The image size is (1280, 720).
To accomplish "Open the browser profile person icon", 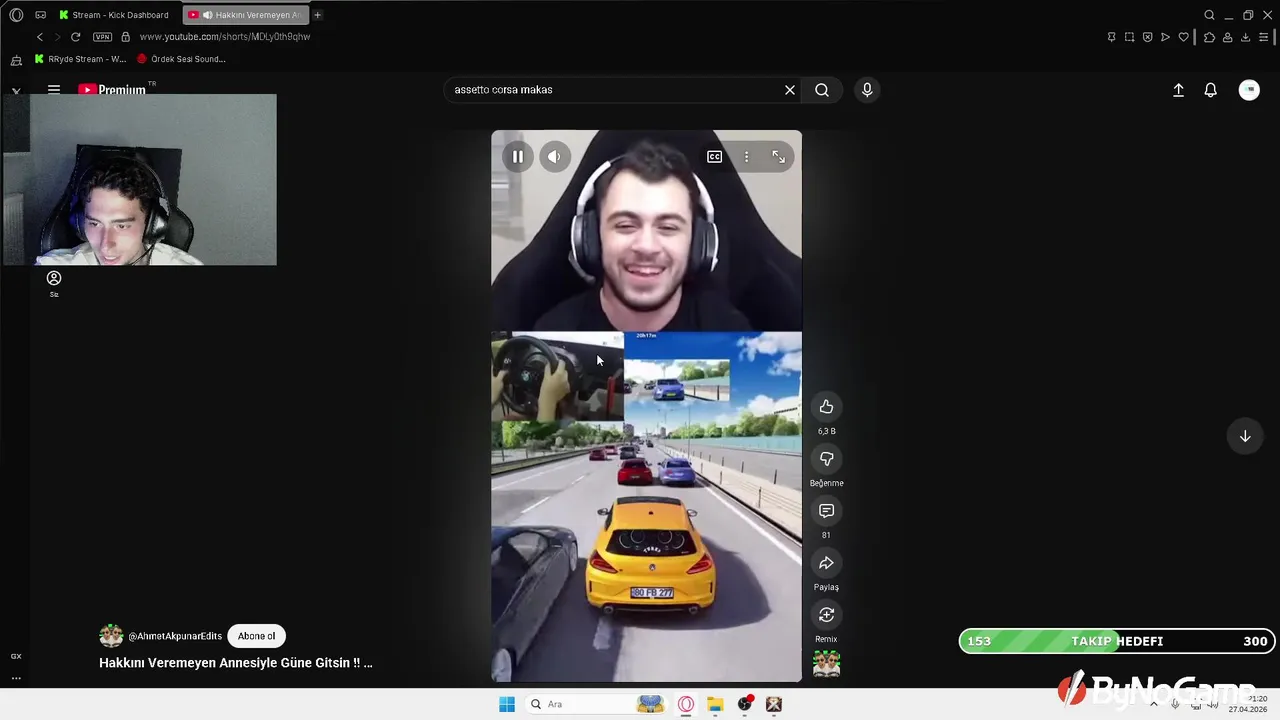I will 1227,37.
